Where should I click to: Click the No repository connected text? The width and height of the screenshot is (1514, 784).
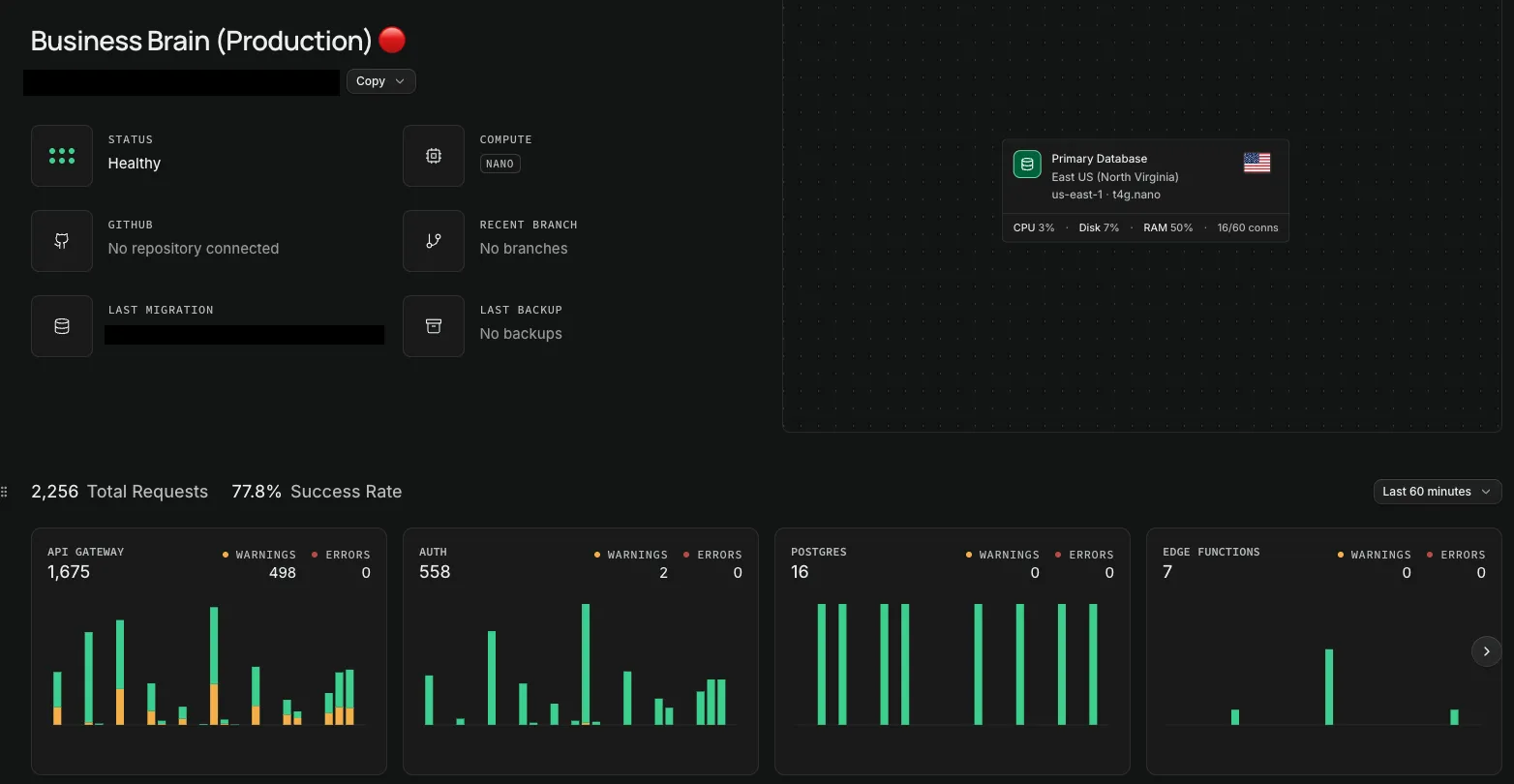[194, 249]
